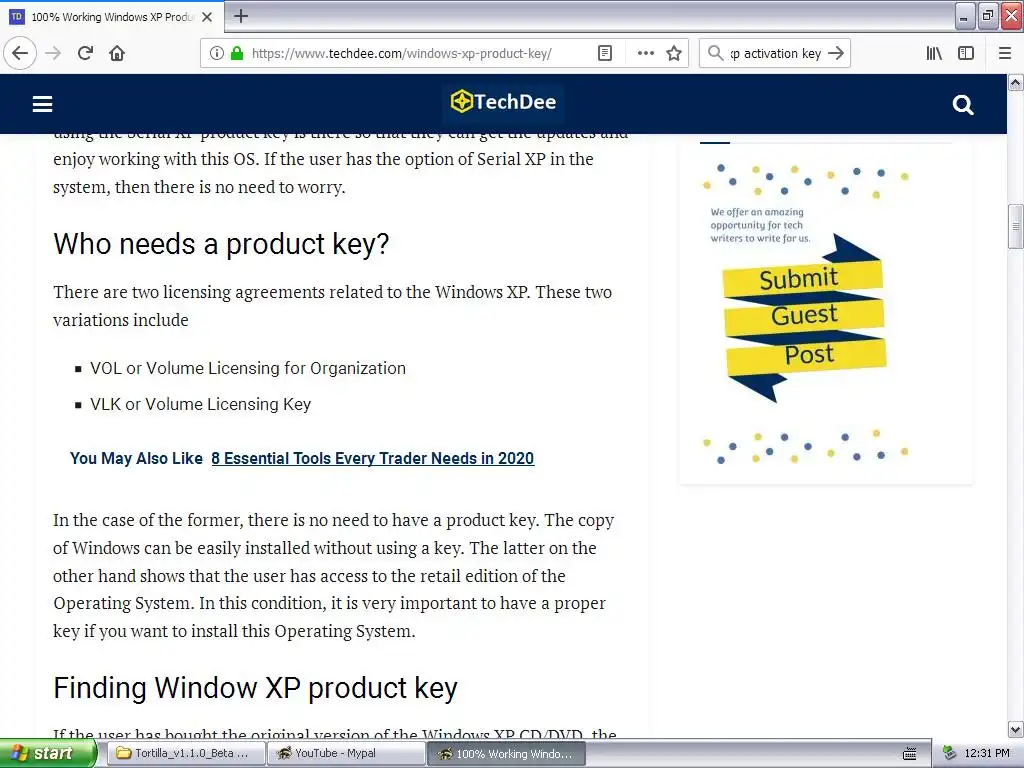Screen dimensions: 1024x768
Task: Switch to YouTube - Mypal taskbar window
Action: (346, 753)
